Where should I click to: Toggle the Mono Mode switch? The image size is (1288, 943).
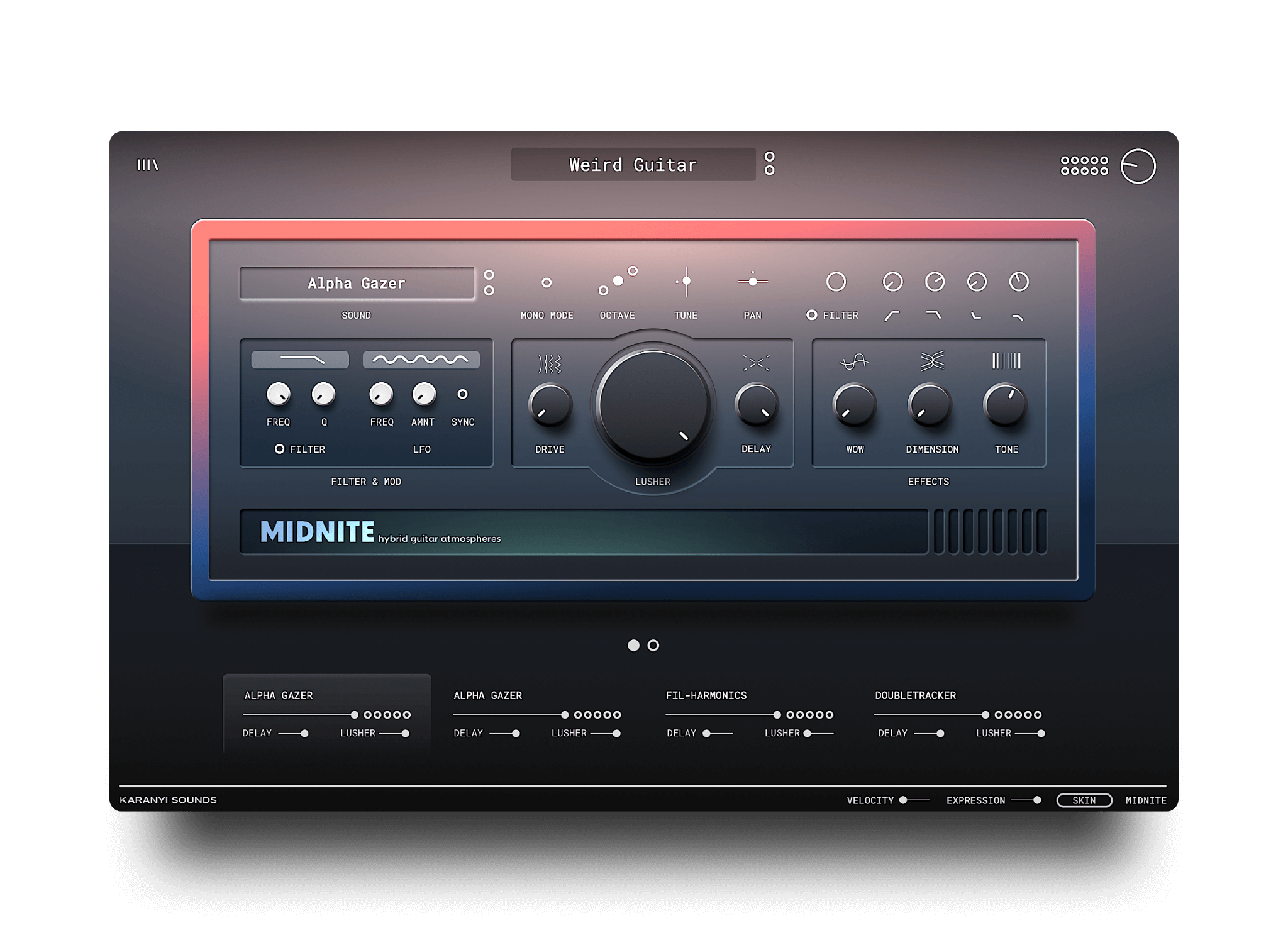point(547,283)
